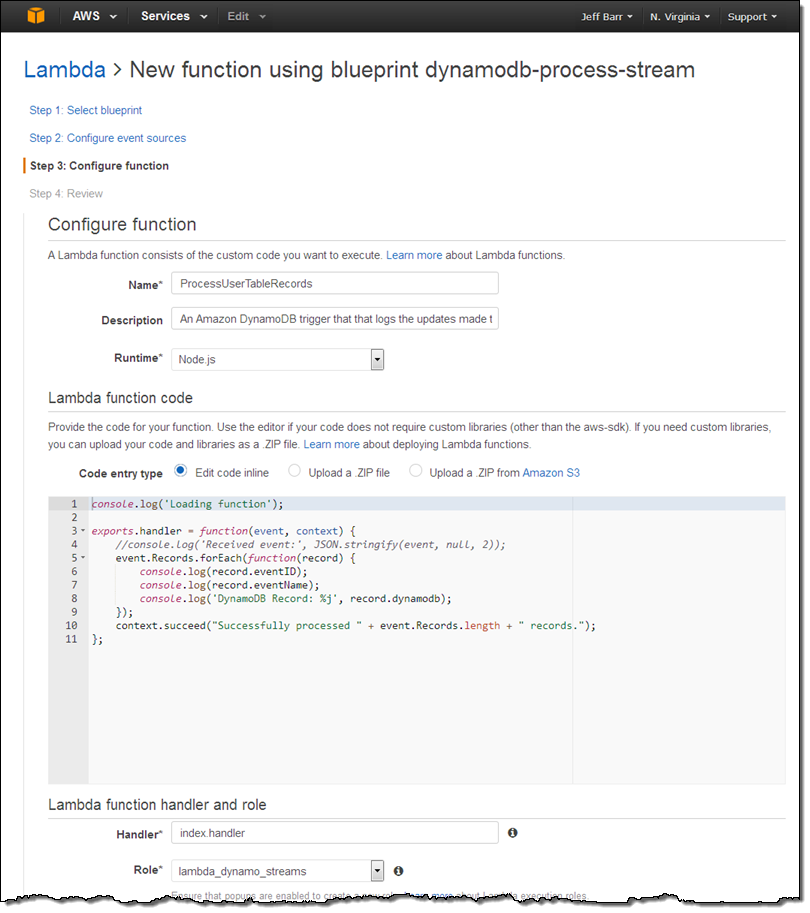Collapse code fold arrow on line 3

83,531
